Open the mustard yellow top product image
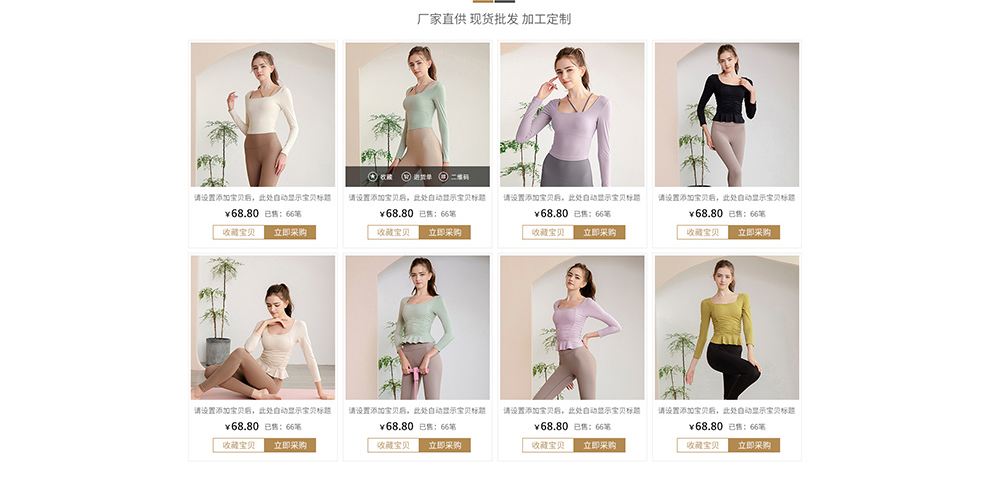990x504 pixels. 727,327
